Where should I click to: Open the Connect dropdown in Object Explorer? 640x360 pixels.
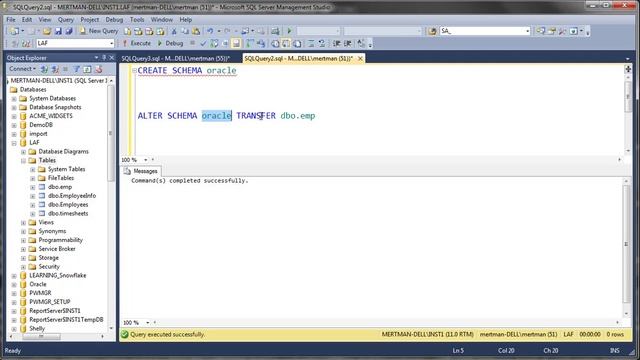point(22,69)
